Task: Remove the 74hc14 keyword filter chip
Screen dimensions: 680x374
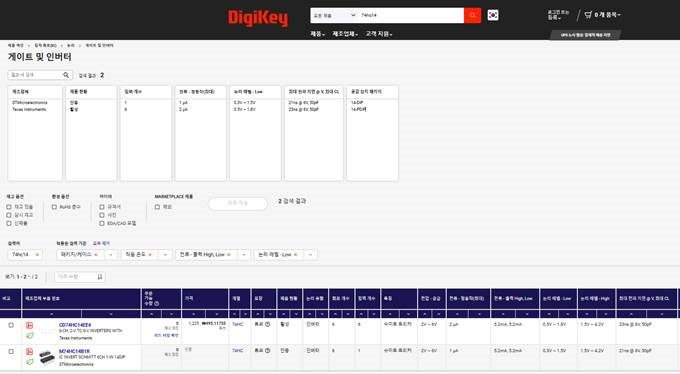Action: [x=37, y=255]
